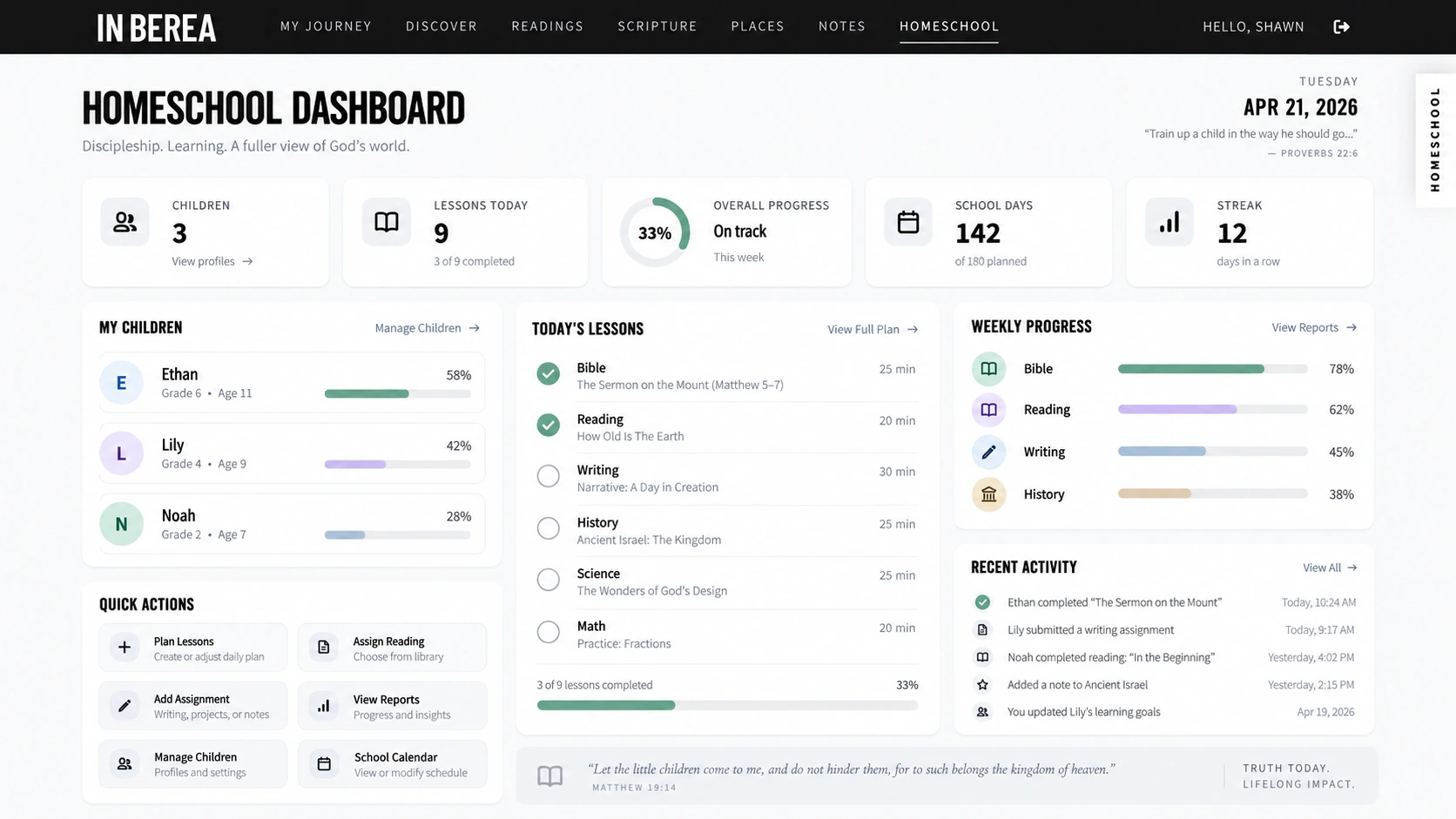This screenshot has width=1456, height=819.
Task: Open the My Journey nav item
Action: point(326,26)
